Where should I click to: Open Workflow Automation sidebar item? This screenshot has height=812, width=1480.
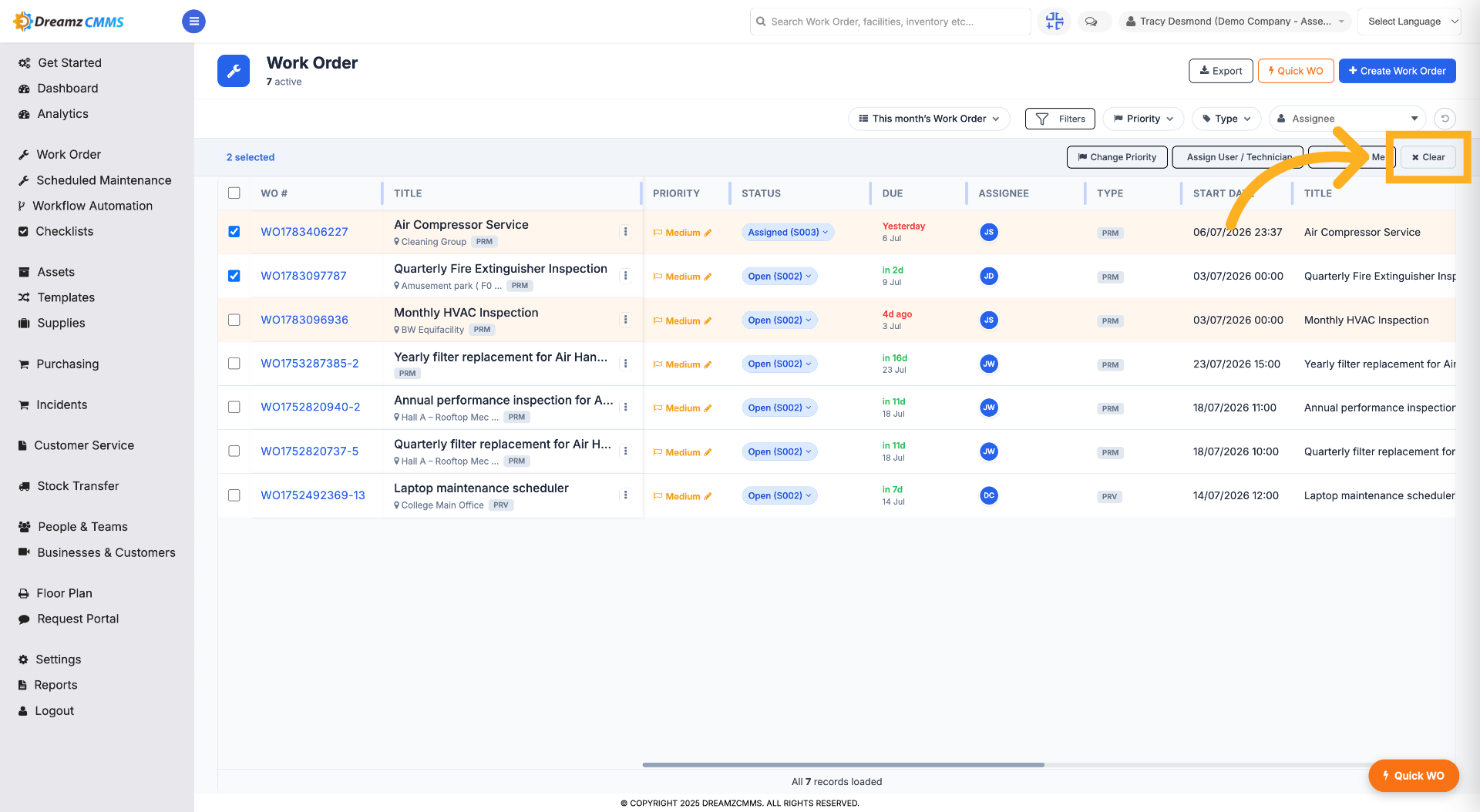[92, 206]
